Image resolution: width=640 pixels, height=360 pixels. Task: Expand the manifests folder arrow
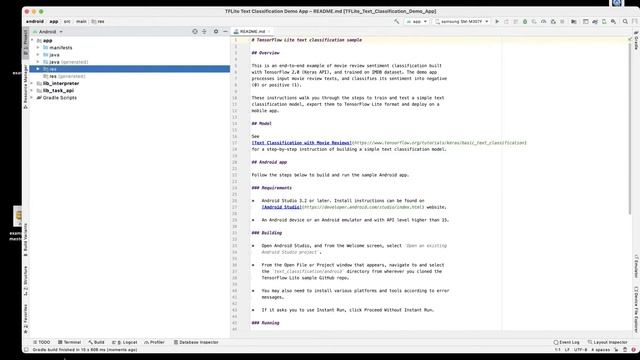coord(38,48)
